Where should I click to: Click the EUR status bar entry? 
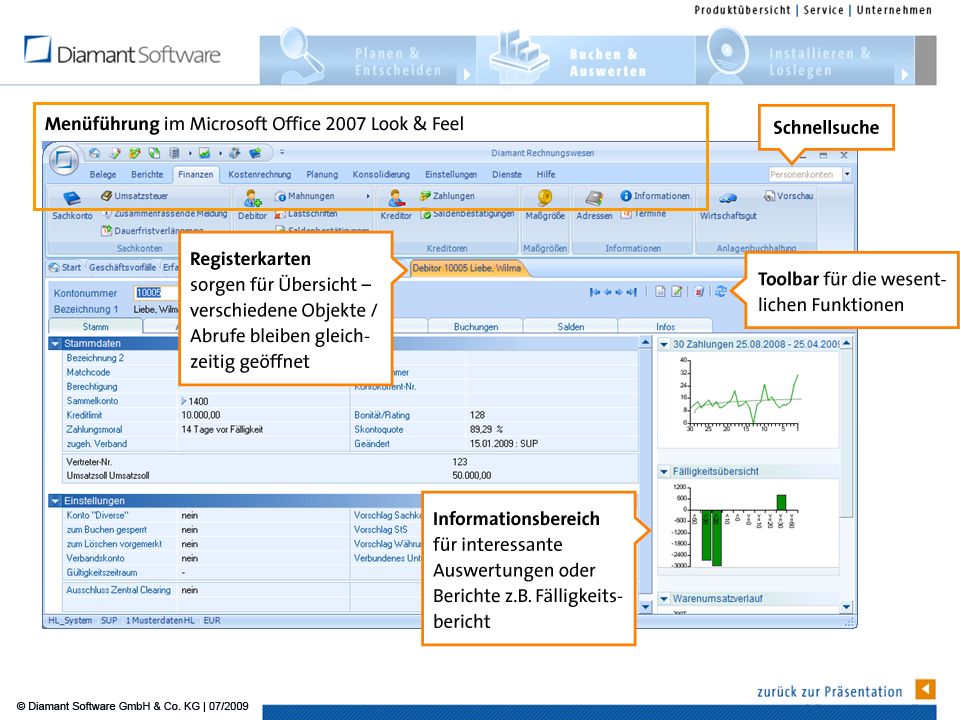[212, 620]
